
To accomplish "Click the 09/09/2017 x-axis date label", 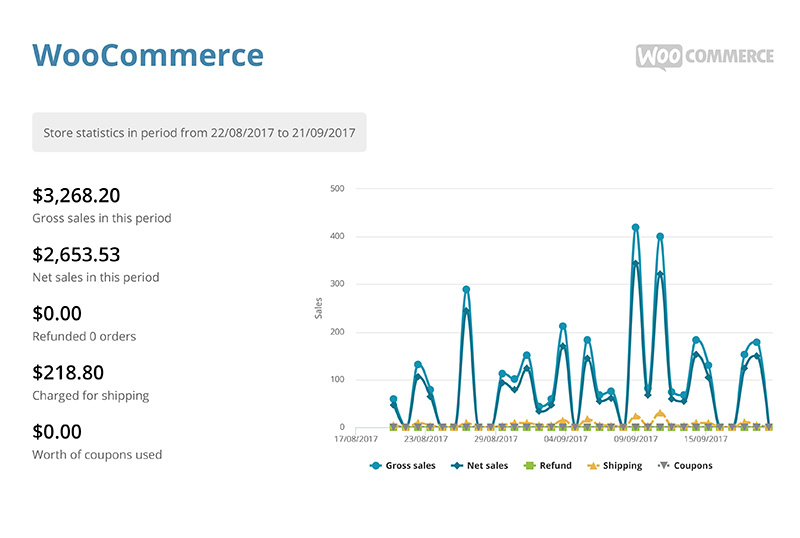I will point(636,439).
